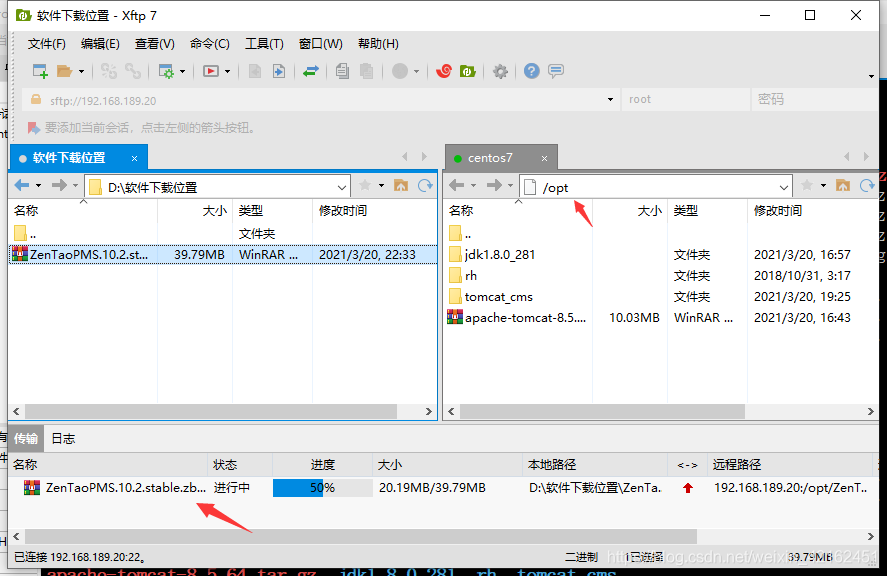Select the 传输 tab
Viewport: 887px width, 576px height.
(25, 439)
